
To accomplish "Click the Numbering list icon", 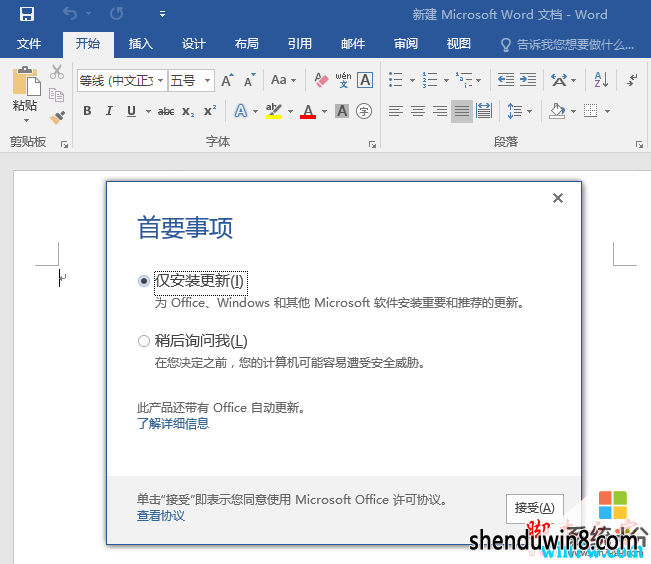I will coord(430,80).
